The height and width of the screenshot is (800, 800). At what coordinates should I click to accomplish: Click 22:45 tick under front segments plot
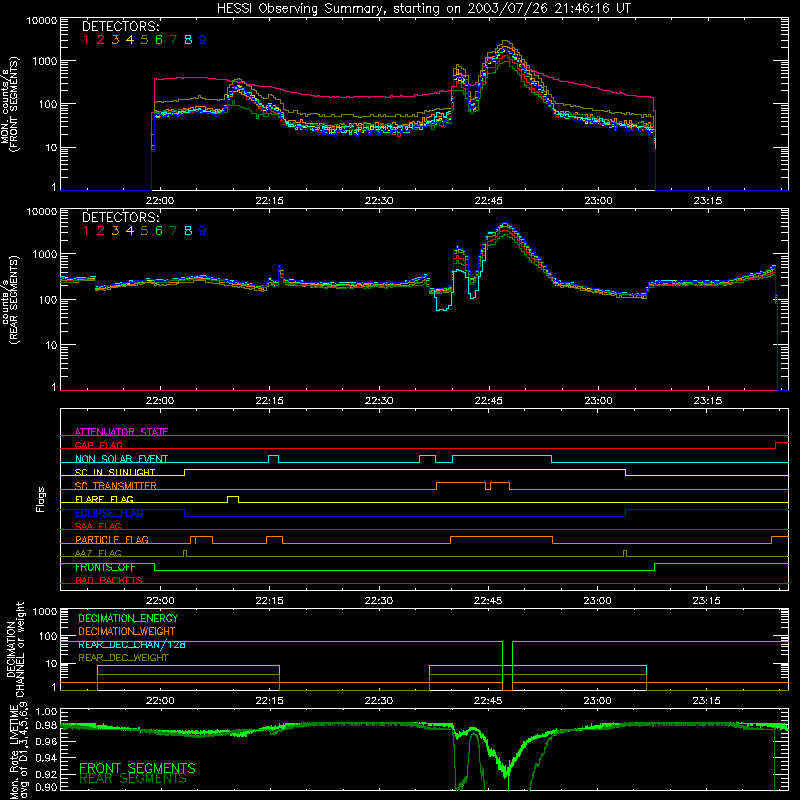tap(488, 201)
